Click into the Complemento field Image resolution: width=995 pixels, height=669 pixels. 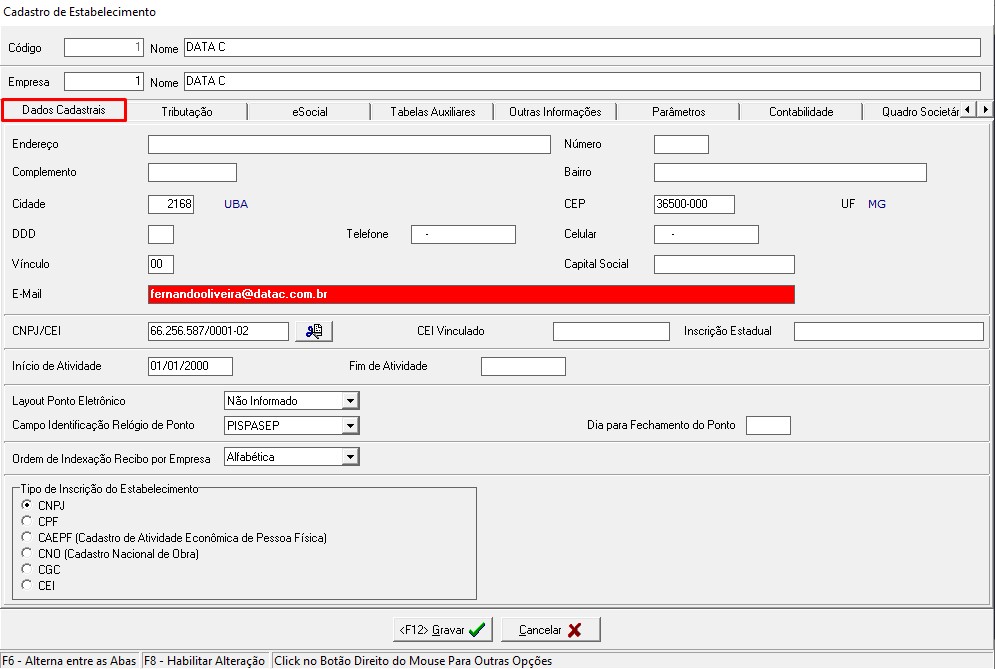192,172
